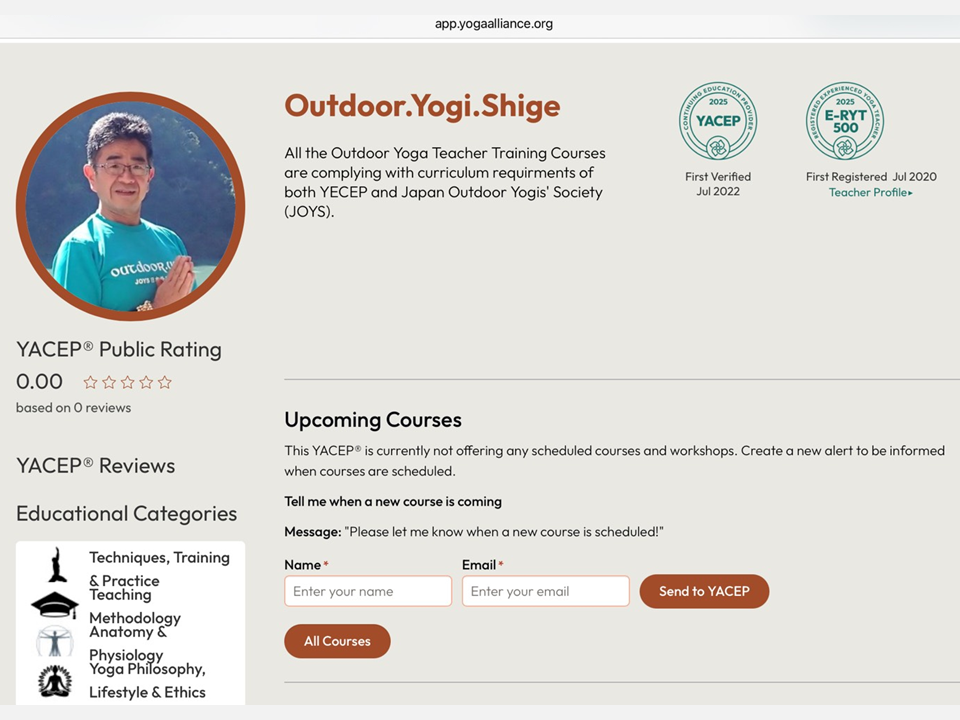Screen dimensions: 960x720
Task: Focus the Enter your email field
Action: [546, 591]
